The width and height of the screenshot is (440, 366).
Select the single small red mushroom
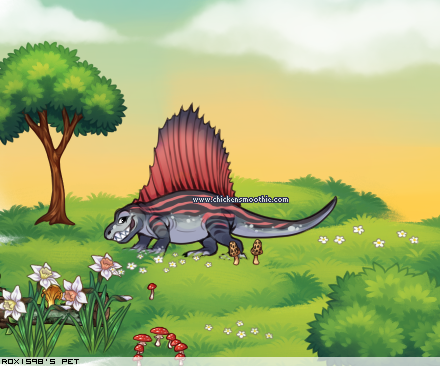152,291
